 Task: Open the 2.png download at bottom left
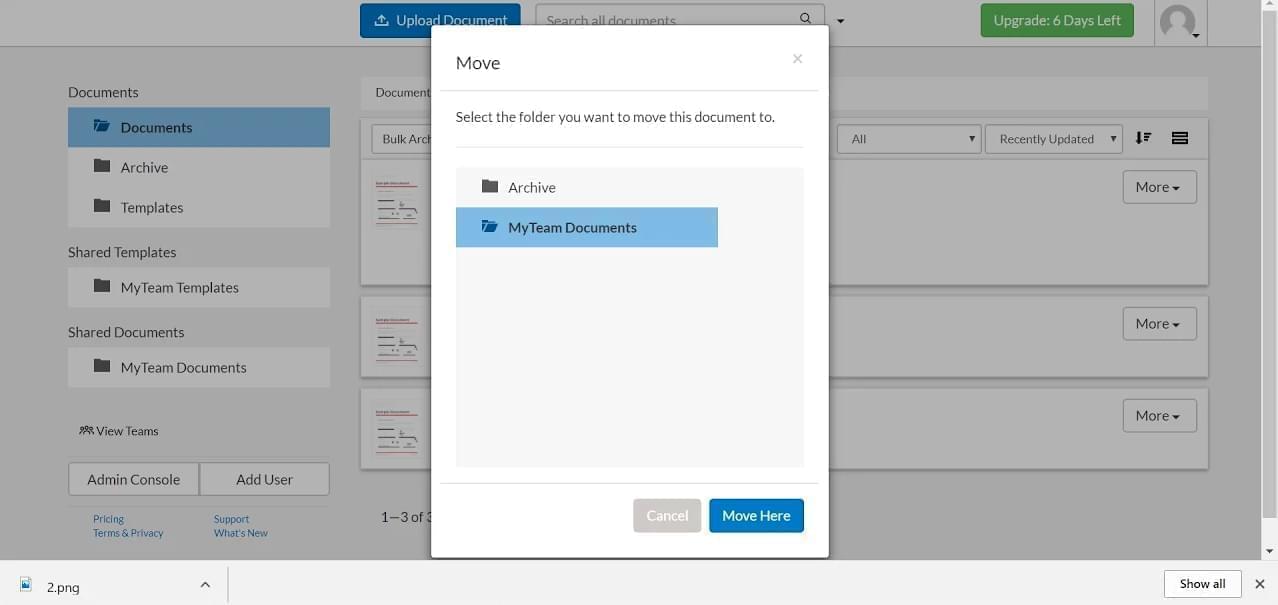tap(63, 586)
